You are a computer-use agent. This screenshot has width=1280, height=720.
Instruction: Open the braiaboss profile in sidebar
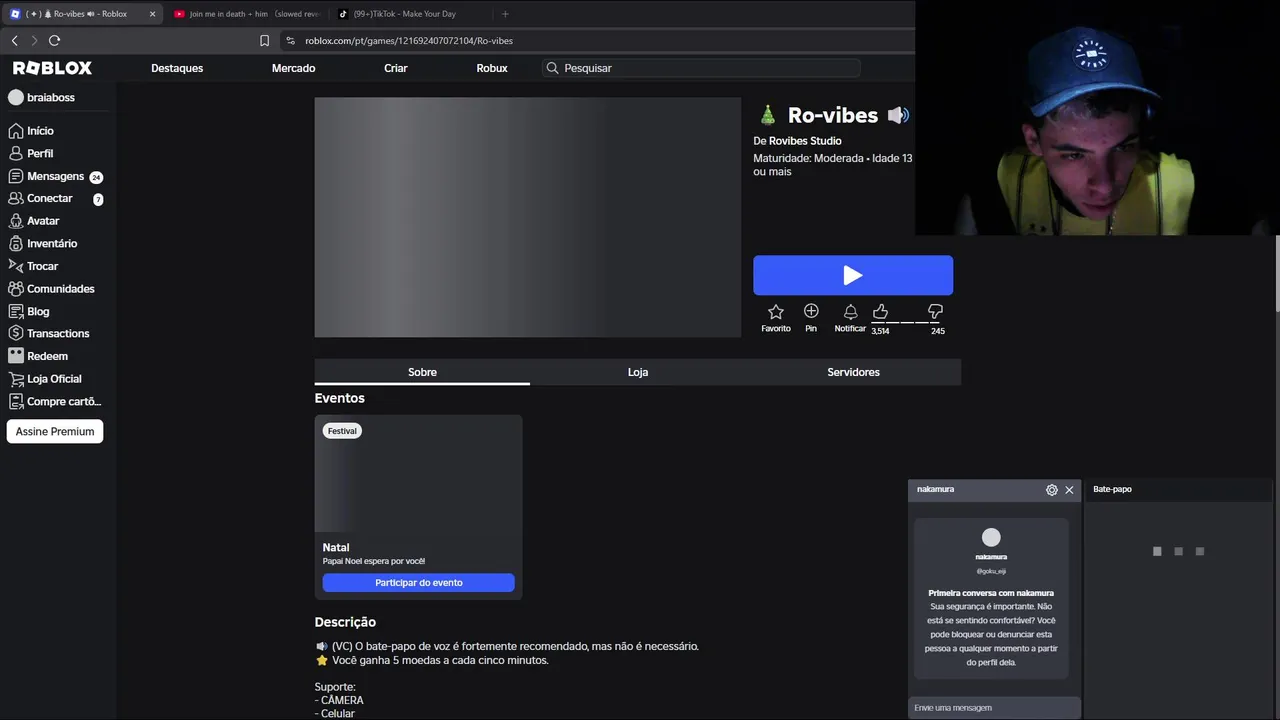42,97
